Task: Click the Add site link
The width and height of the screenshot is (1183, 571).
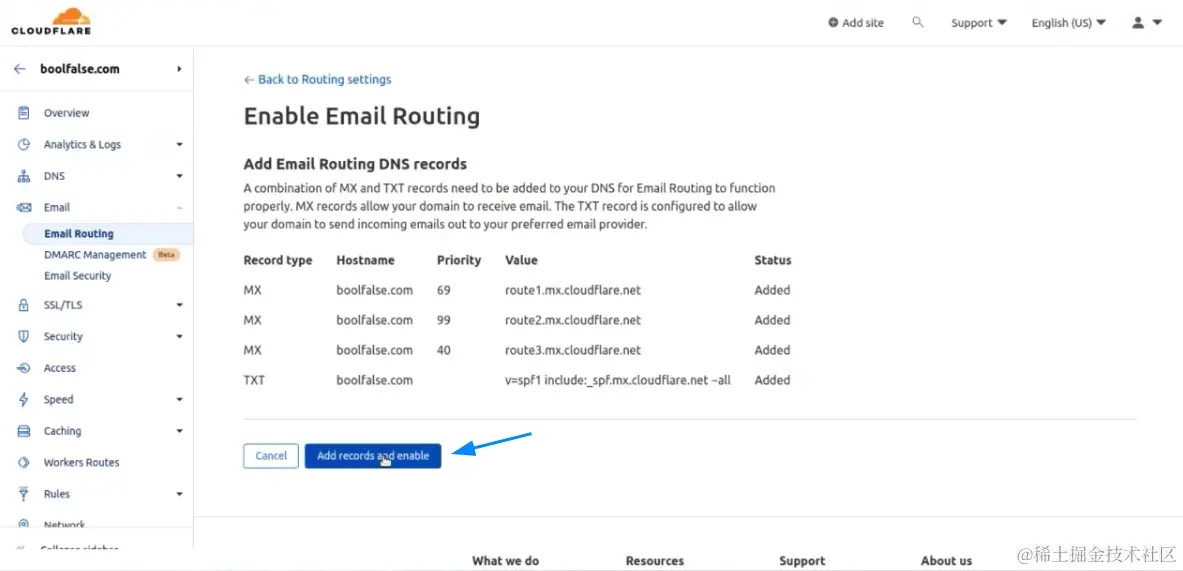Action: click(856, 23)
